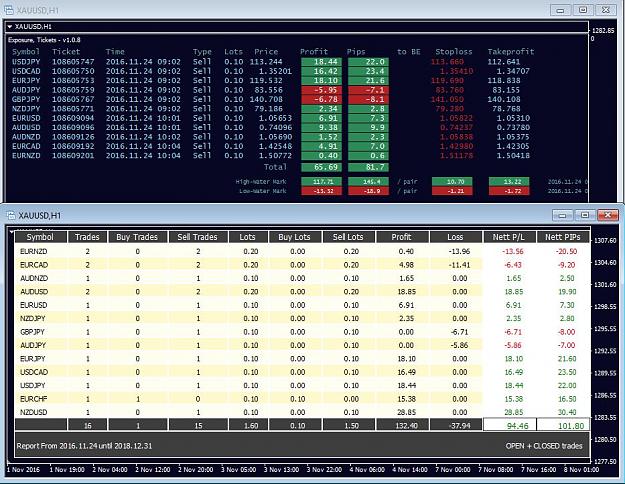Click the Total pips cell 81.7
The image size is (625, 484).
click(368, 167)
